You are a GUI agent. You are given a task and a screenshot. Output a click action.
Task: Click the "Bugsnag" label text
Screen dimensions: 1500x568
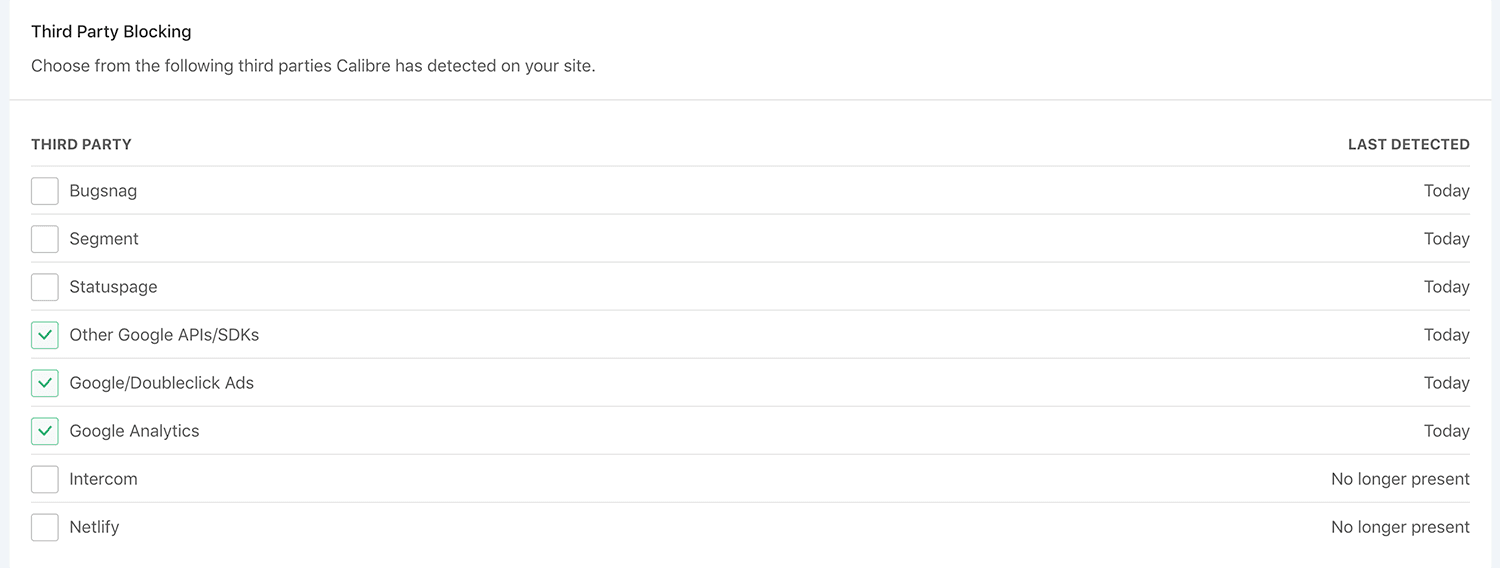pyautogui.click(x=103, y=191)
